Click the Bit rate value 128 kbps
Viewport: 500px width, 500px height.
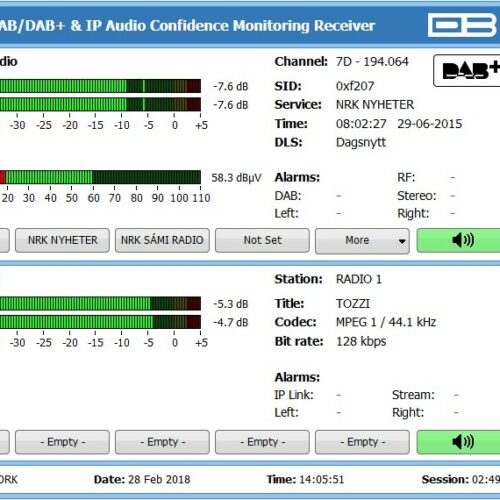[x=361, y=341]
